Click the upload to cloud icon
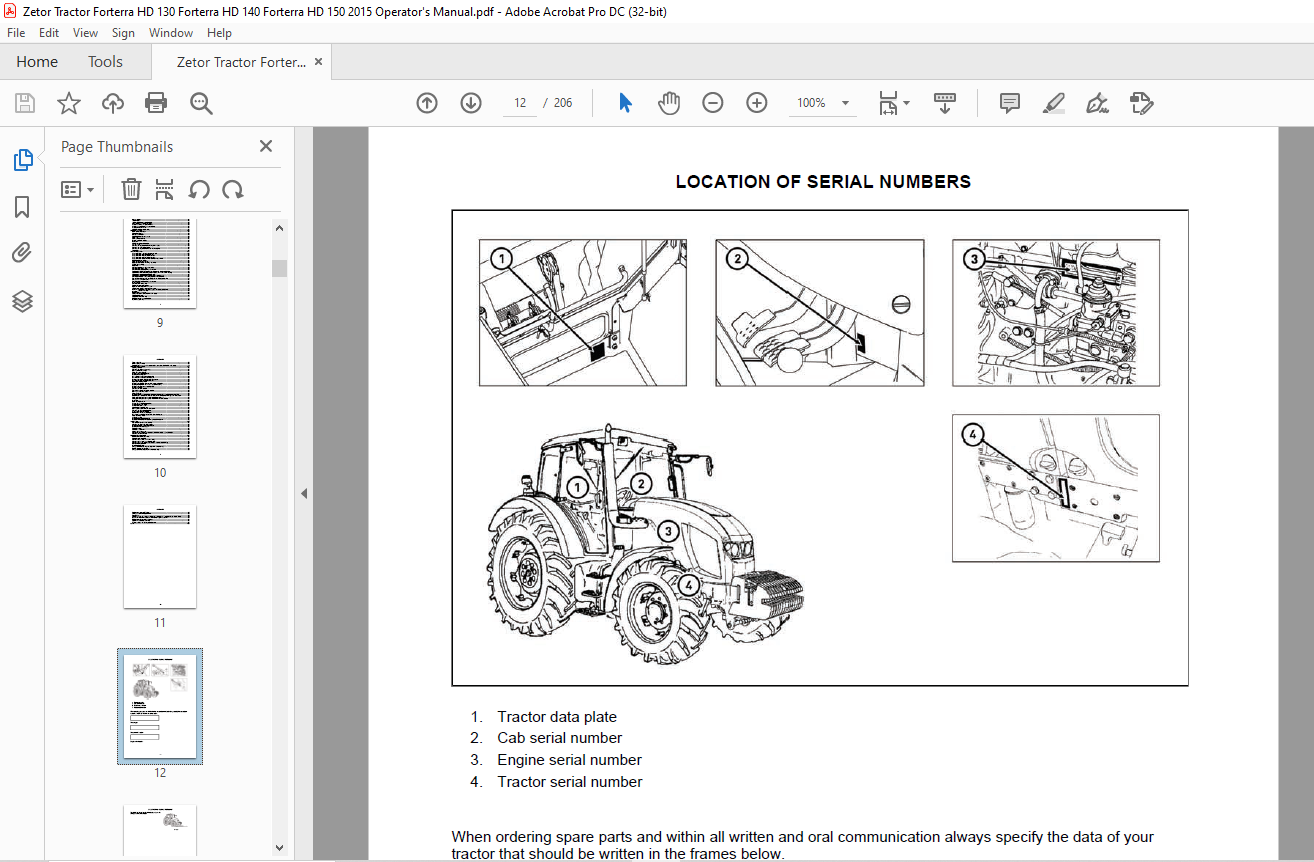Viewport: 1314px width, 862px height. [112, 103]
